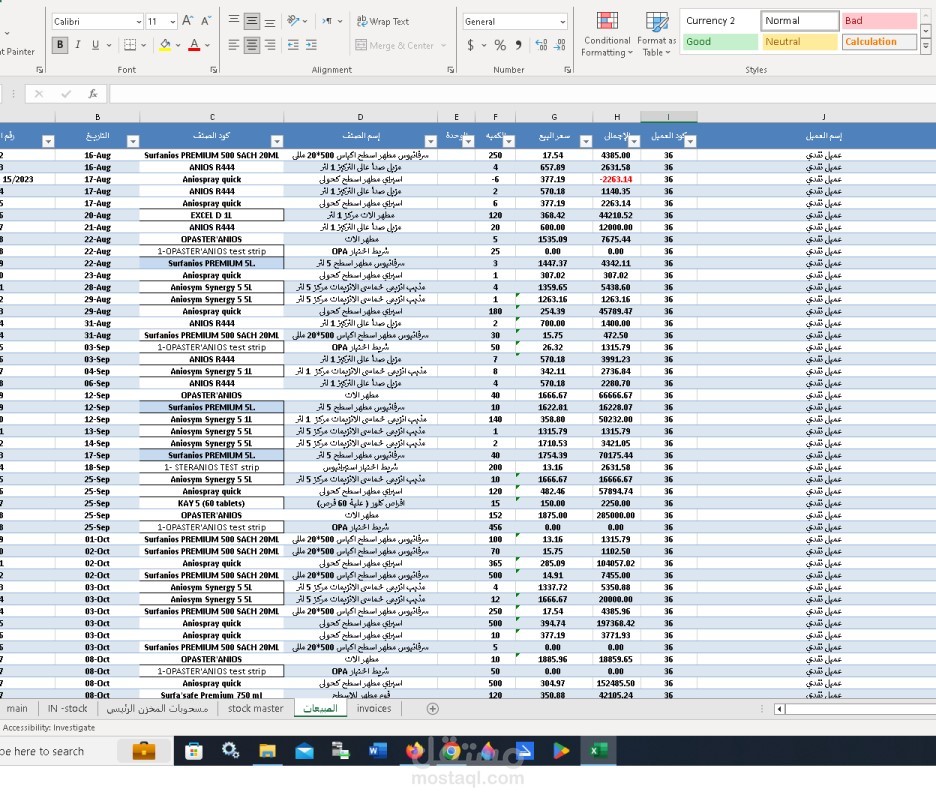The image size is (936, 804).
Task: Switch to مسحوبات المخزن الرئيسي sheet tab
Action: coord(158,708)
